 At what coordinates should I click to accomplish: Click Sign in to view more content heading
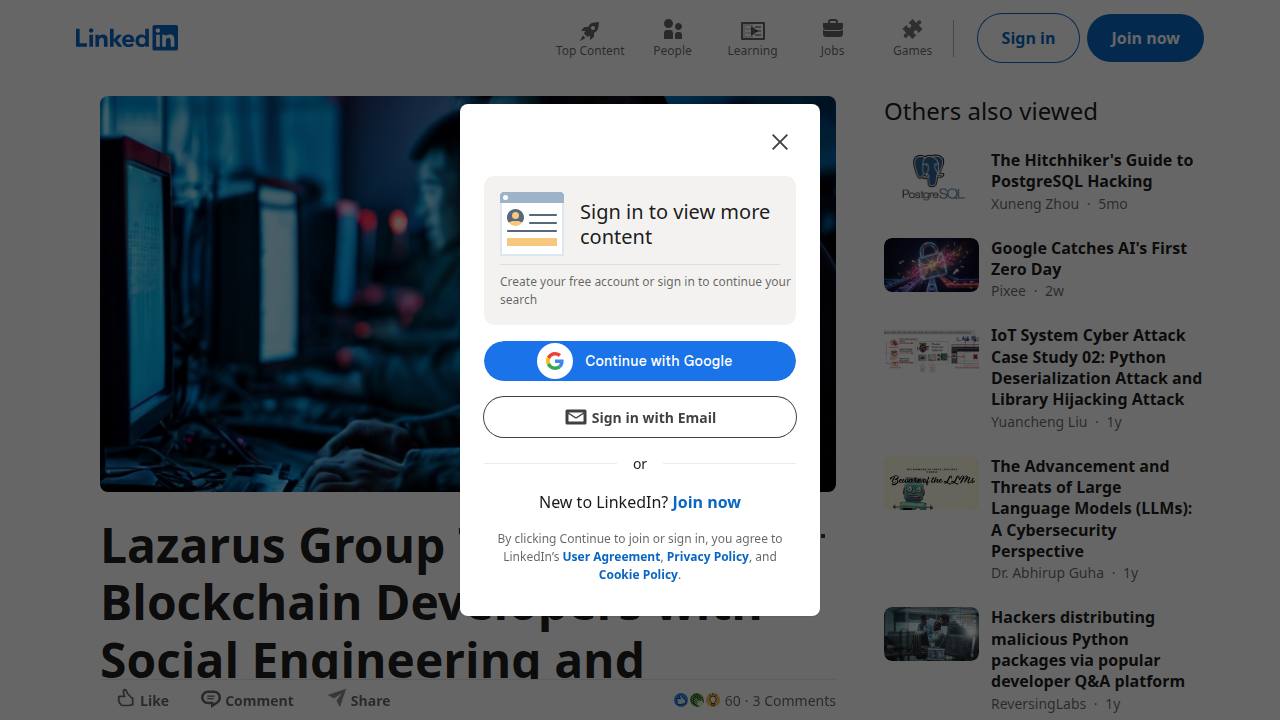(675, 224)
